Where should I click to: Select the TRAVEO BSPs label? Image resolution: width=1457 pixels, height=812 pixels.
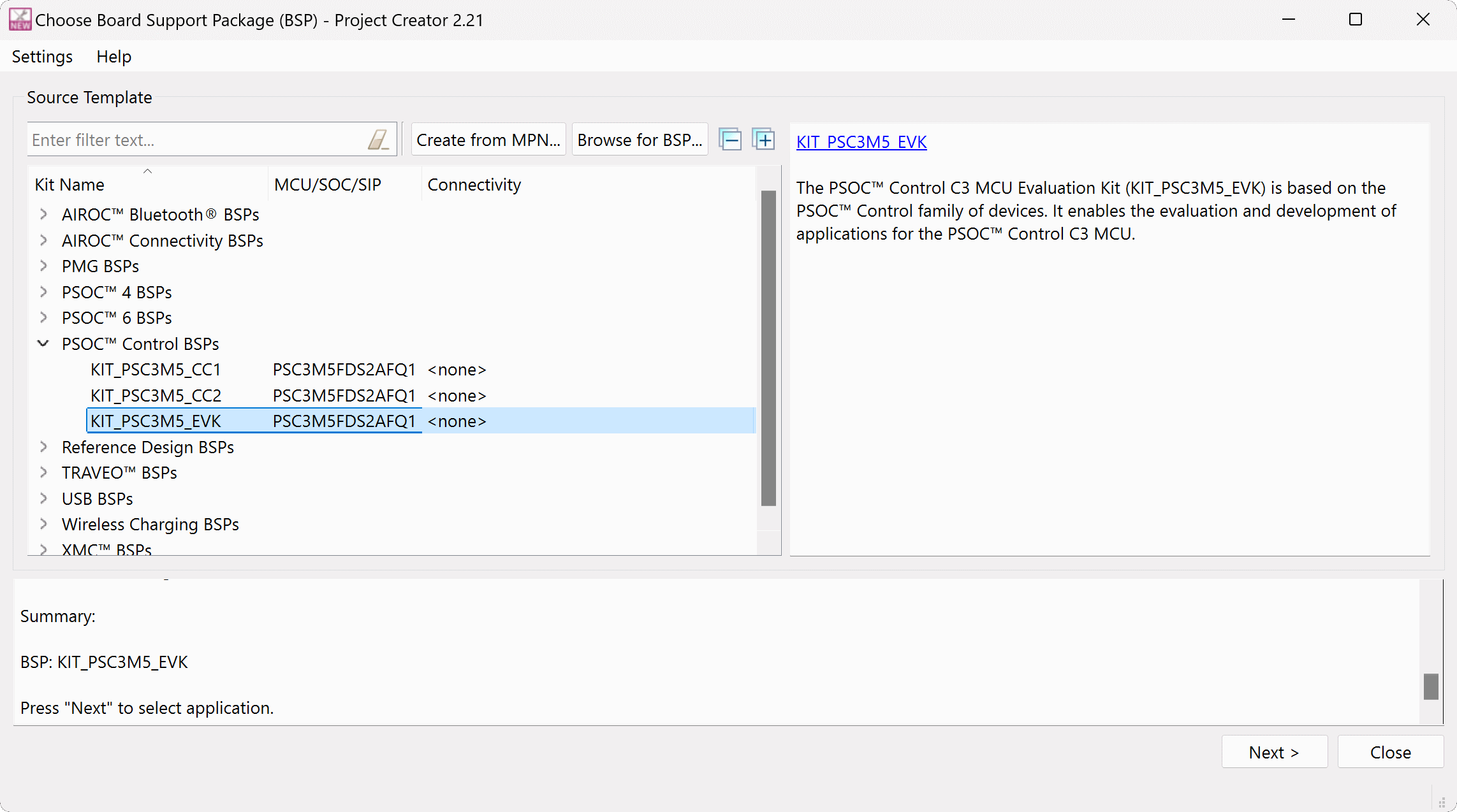point(119,472)
